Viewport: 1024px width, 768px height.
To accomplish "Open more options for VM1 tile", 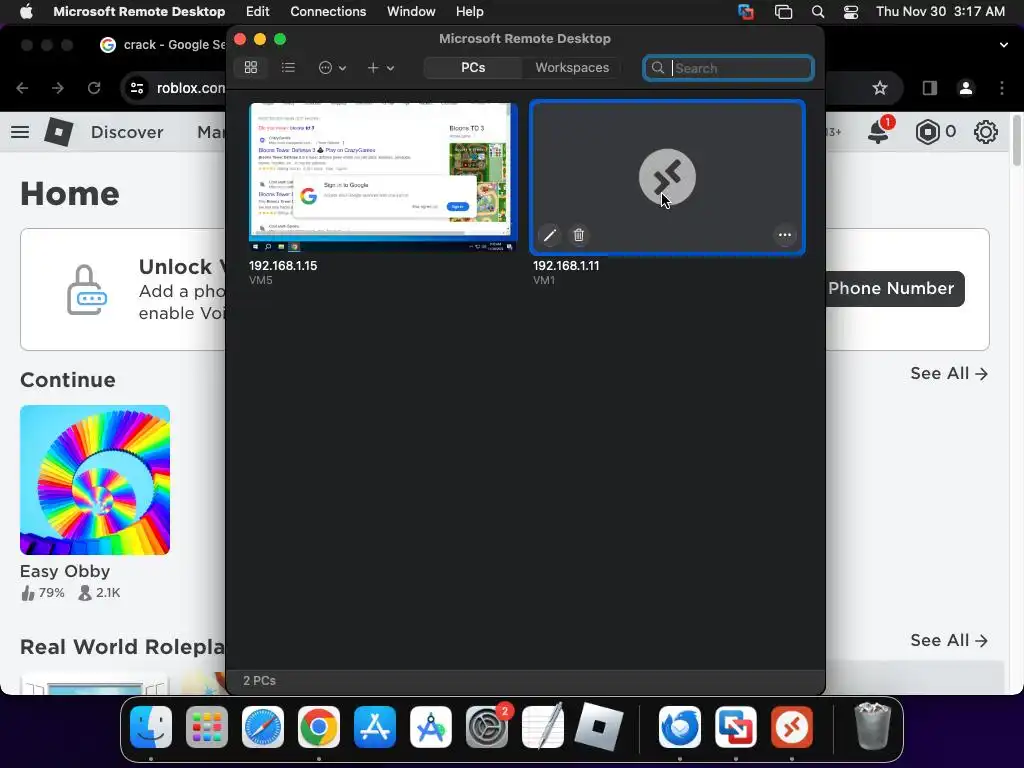I will tap(784, 235).
